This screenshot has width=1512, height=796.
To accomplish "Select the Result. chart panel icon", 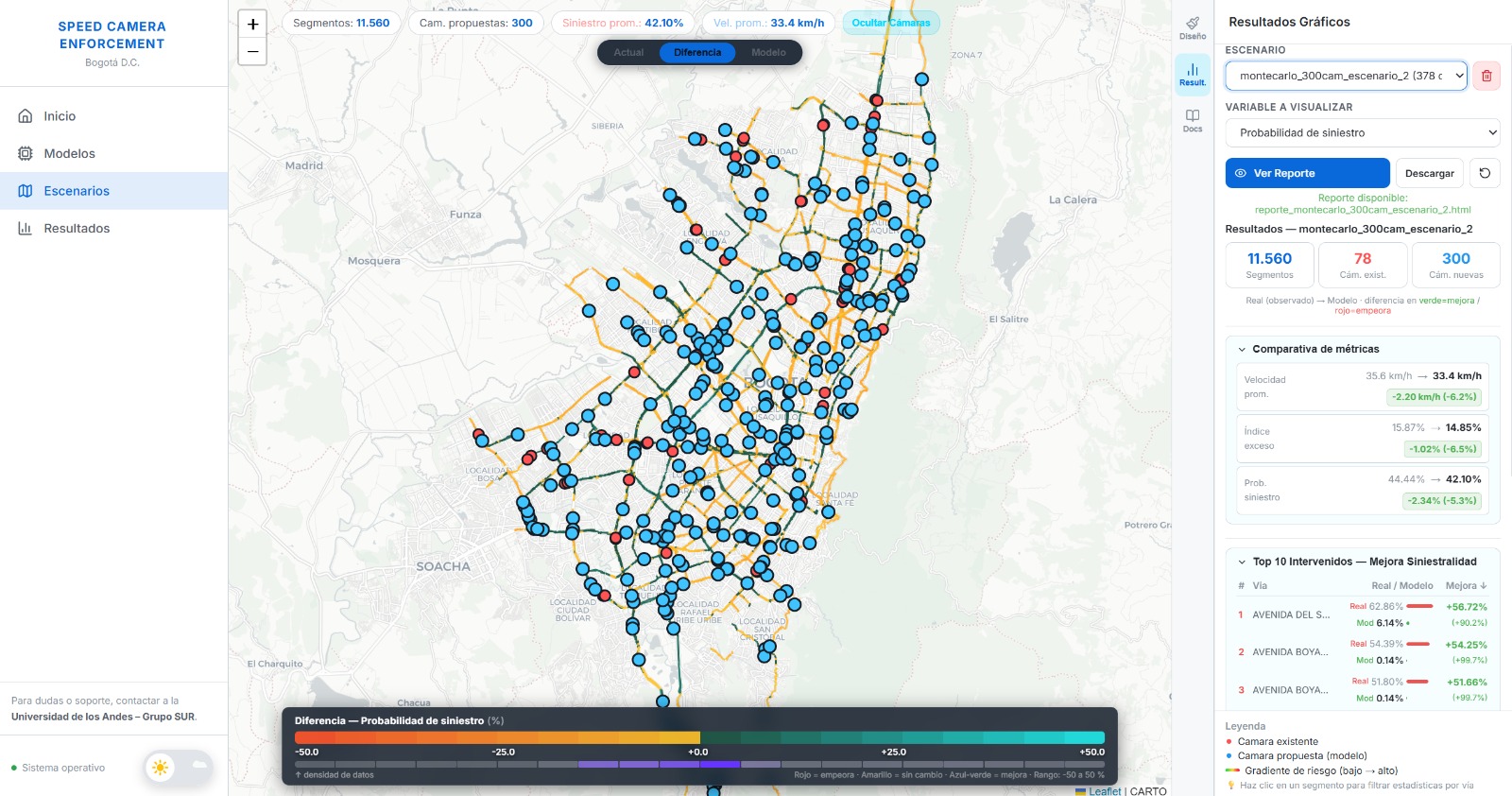I will tap(1193, 74).
